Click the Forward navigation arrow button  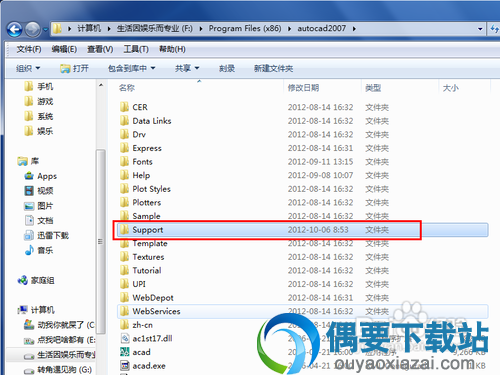[x=33, y=29]
